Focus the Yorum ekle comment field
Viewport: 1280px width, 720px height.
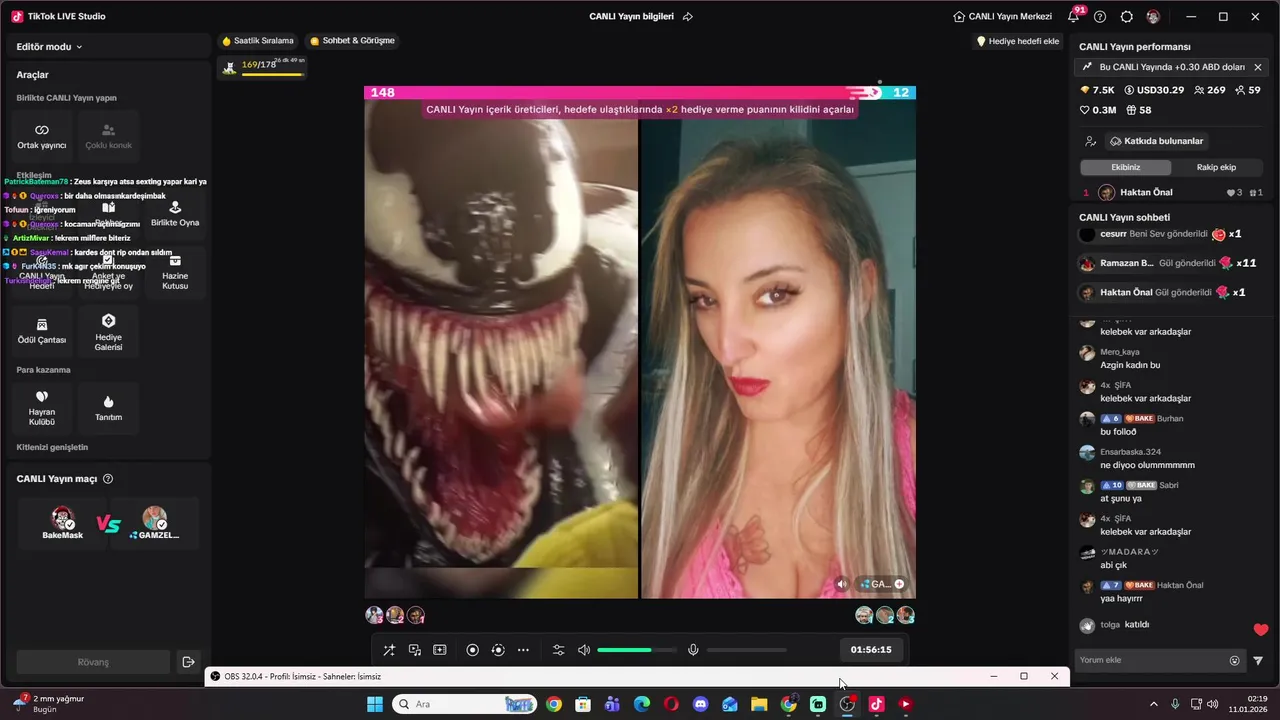click(x=1150, y=660)
